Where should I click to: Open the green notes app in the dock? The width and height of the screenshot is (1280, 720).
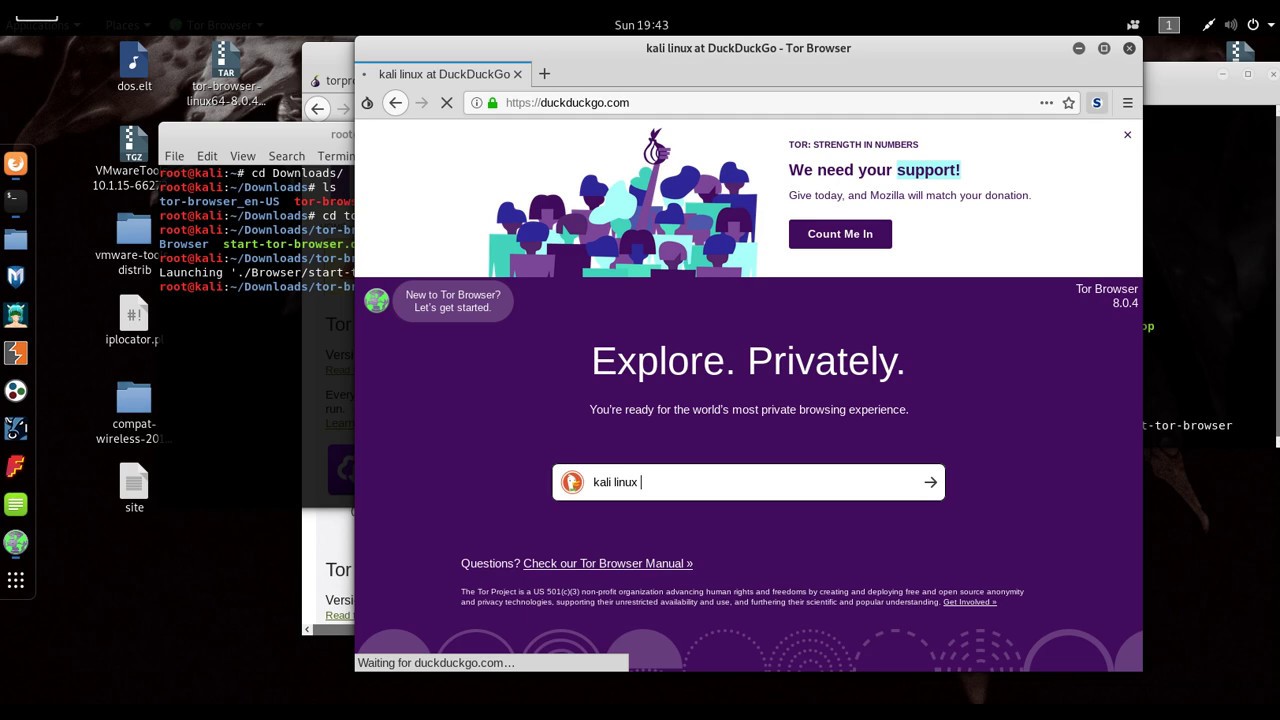(16, 505)
